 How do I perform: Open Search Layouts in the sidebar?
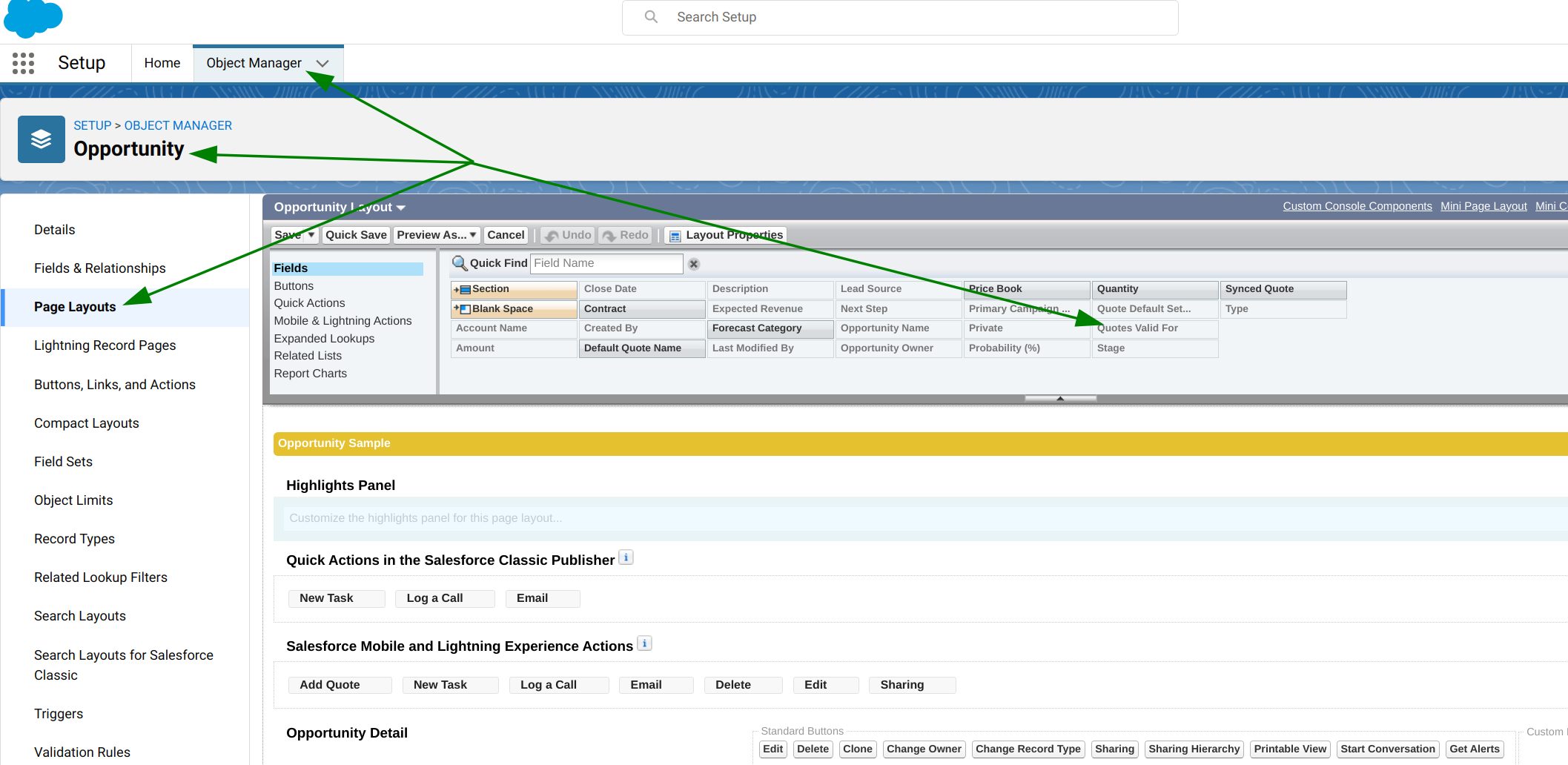coord(80,616)
